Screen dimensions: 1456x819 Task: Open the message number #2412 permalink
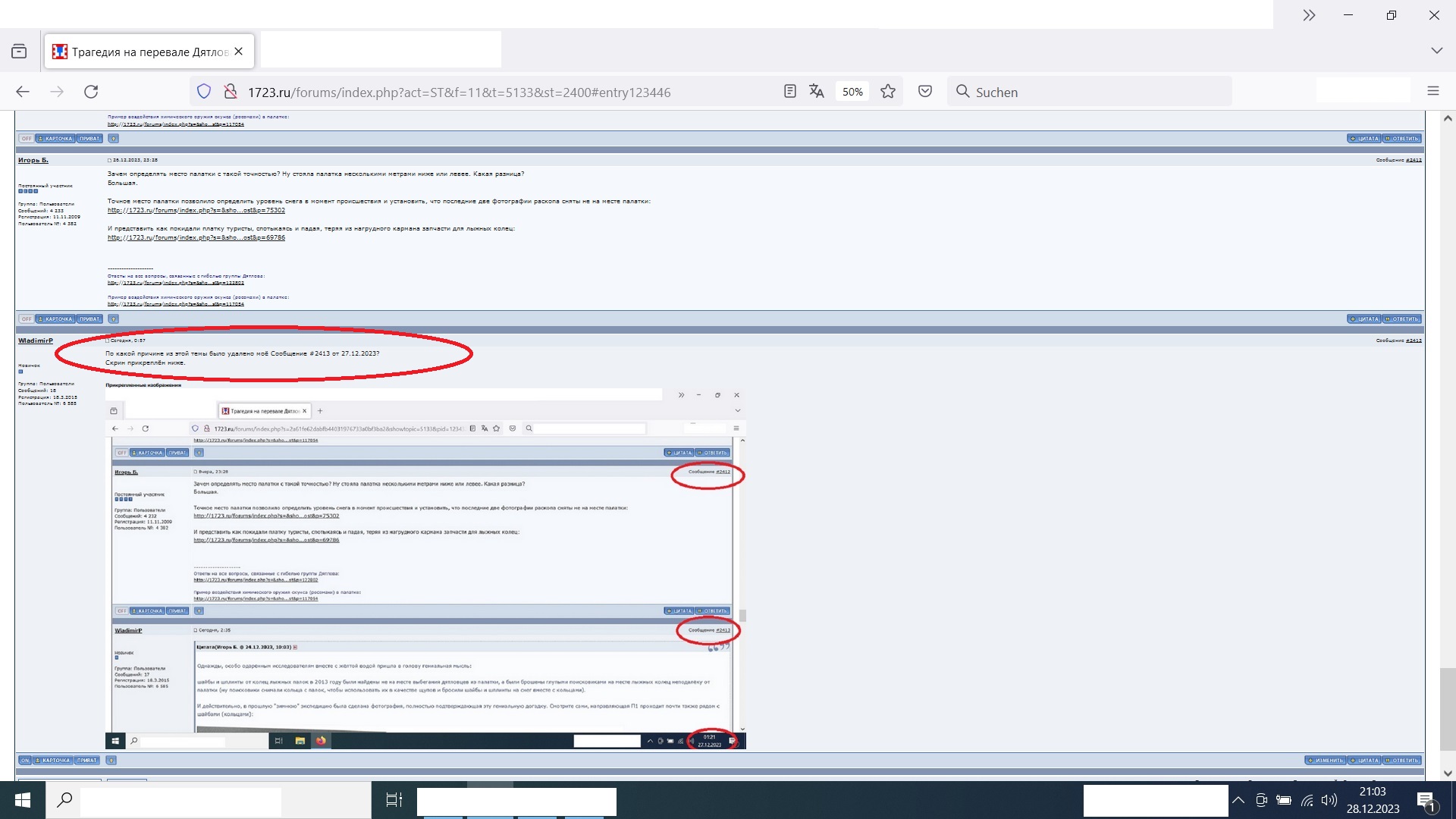(x=1414, y=160)
